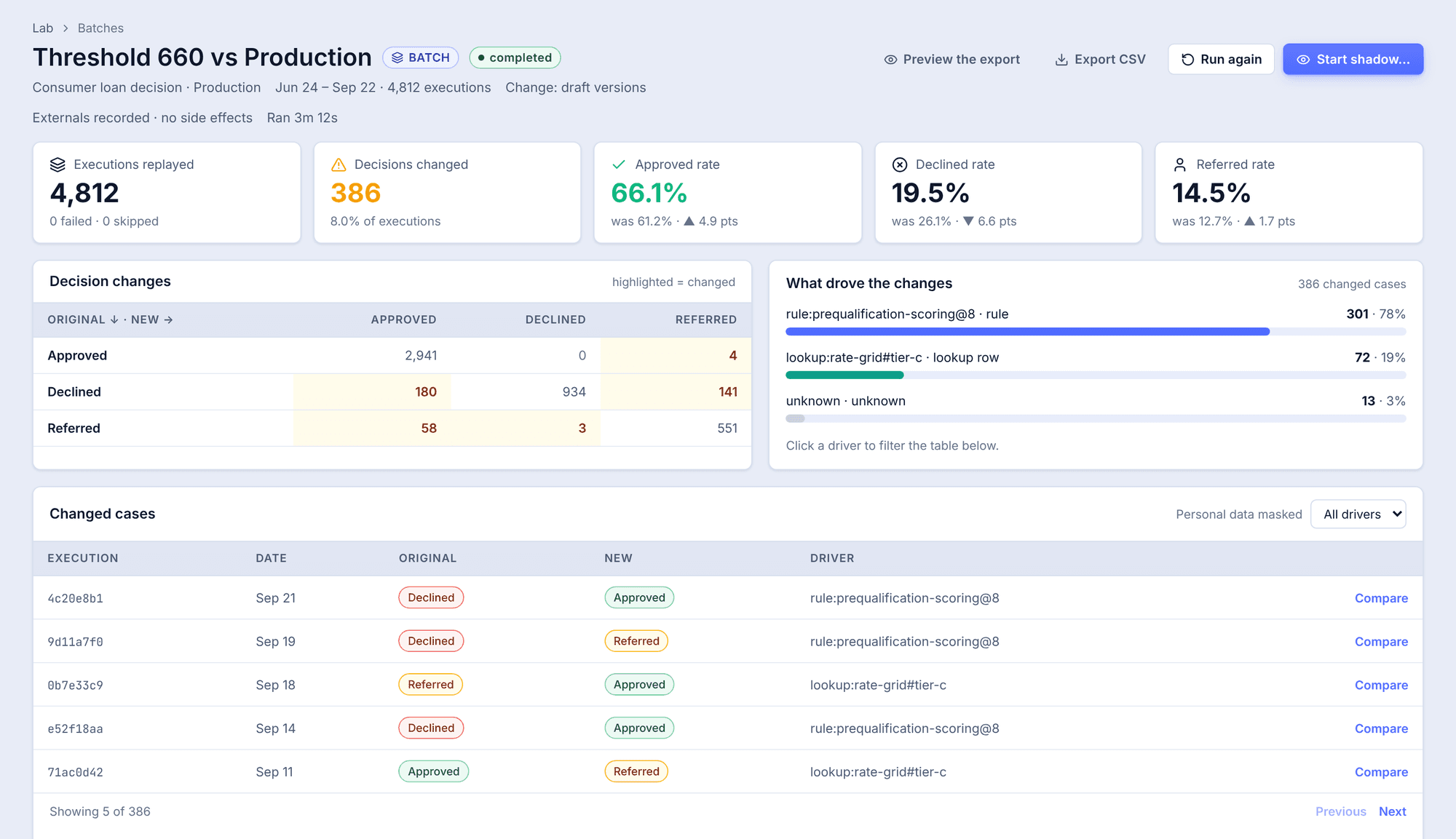Screen dimensions: 1456x839
Task: Filter by the unknown driver progress bar
Action: tap(1096, 419)
